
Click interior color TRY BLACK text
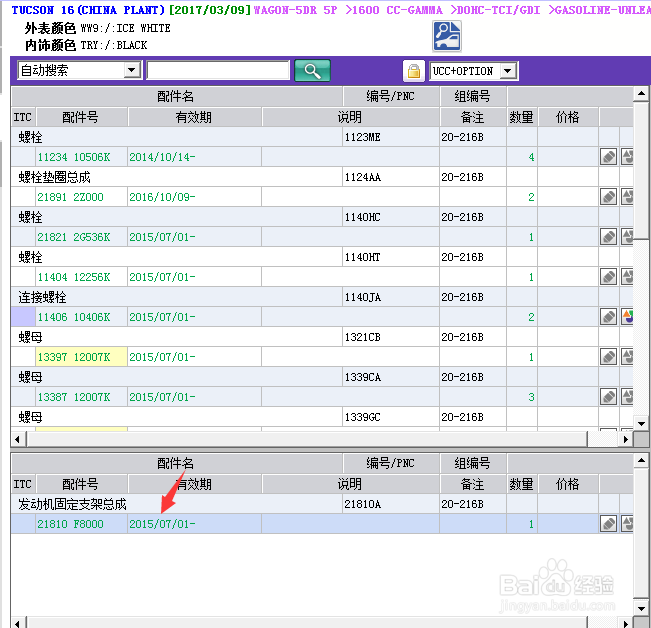pyautogui.click(x=114, y=45)
